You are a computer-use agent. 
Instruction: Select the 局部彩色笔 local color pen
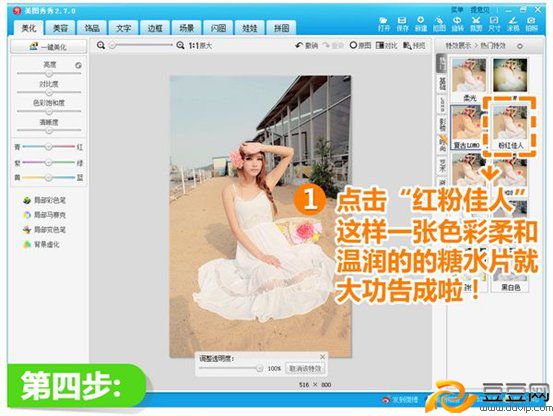pyautogui.click(x=44, y=201)
